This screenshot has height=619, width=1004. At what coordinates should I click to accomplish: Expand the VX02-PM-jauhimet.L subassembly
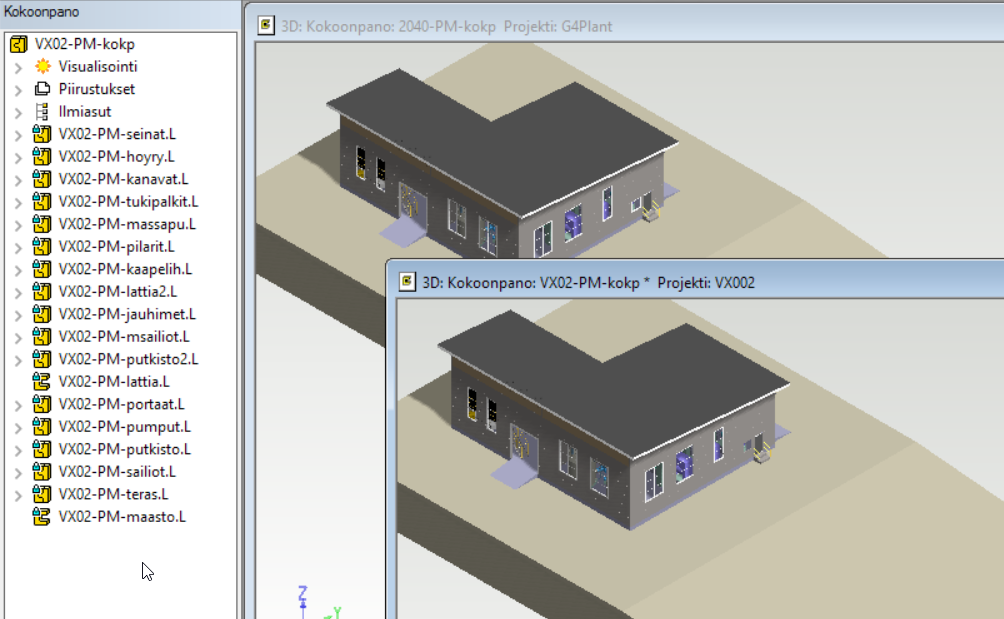[x=18, y=315]
